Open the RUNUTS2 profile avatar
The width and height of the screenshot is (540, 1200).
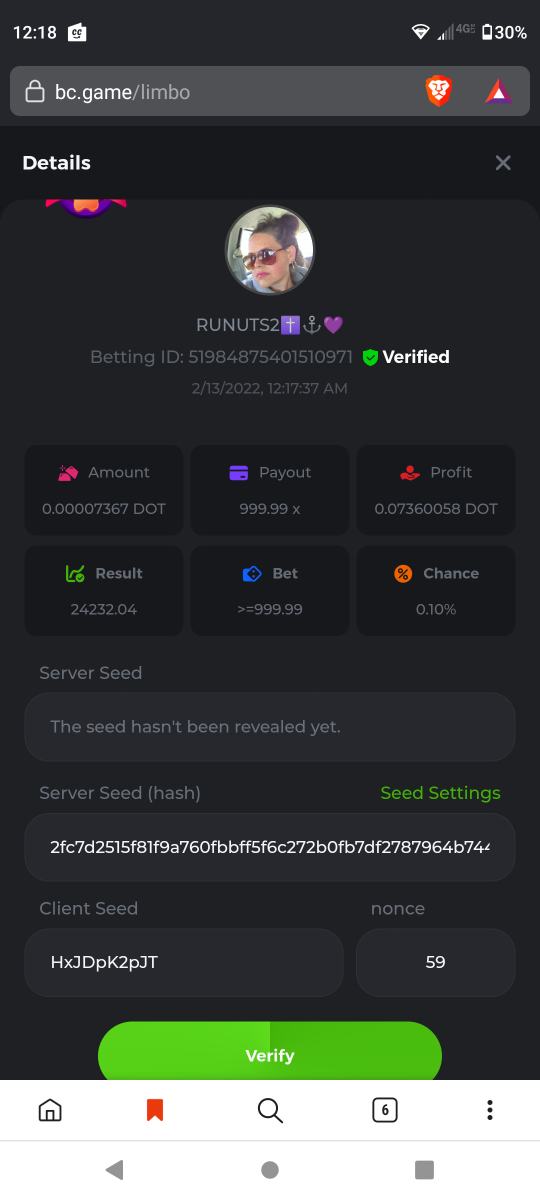point(270,250)
